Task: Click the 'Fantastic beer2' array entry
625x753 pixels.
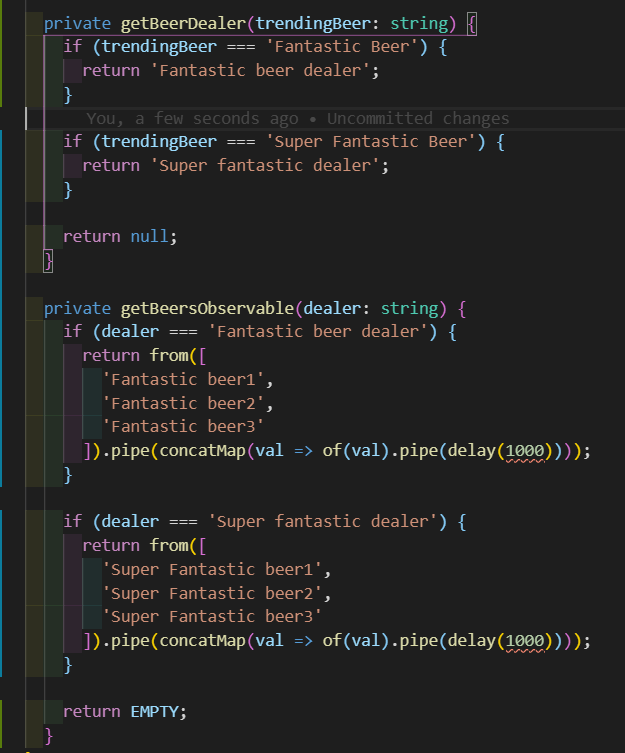Action: click(x=183, y=403)
